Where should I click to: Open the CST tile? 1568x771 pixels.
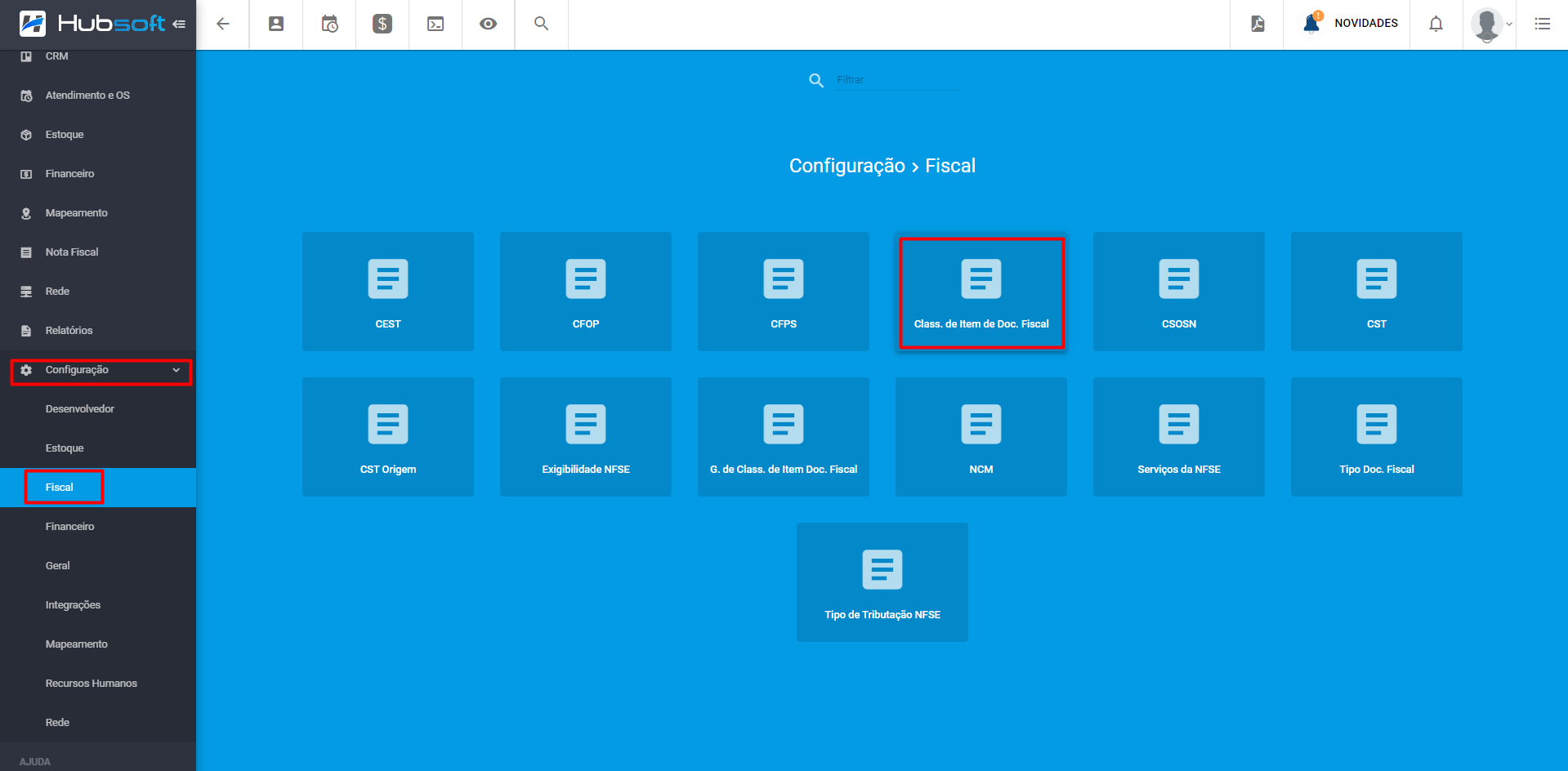1377,292
